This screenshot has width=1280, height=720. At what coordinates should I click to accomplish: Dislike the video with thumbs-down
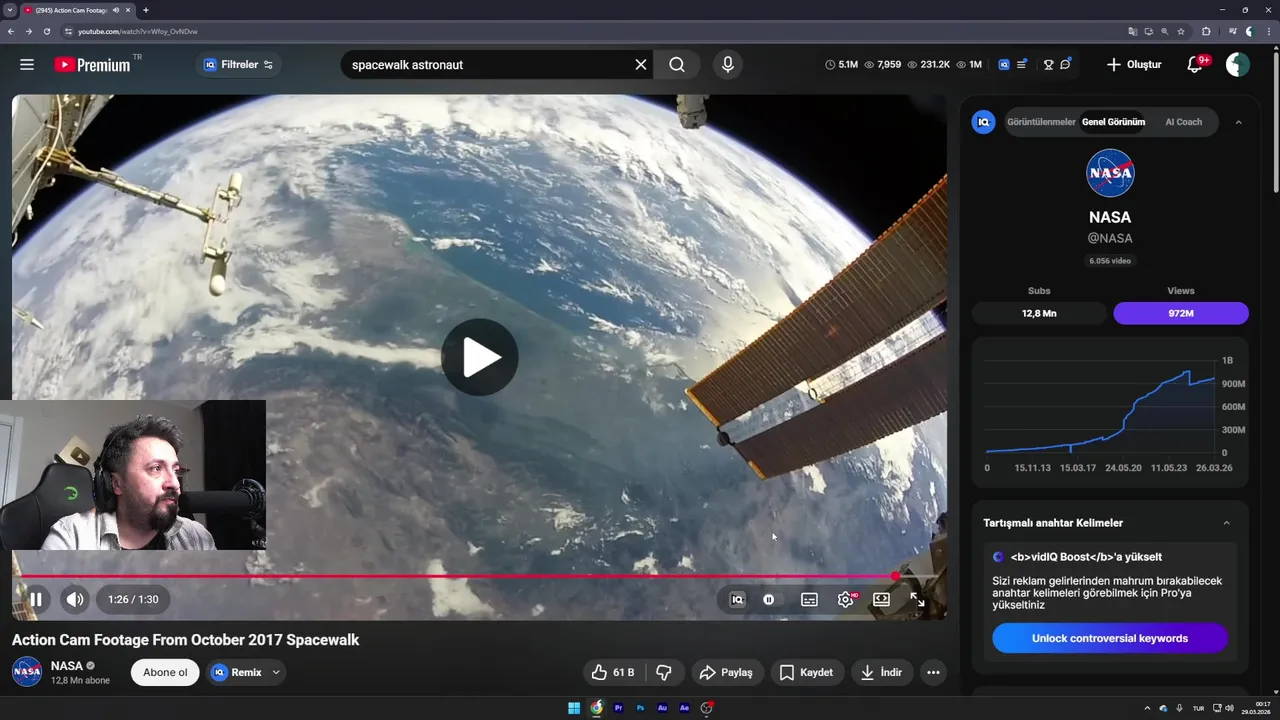click(x=663, y=672)
